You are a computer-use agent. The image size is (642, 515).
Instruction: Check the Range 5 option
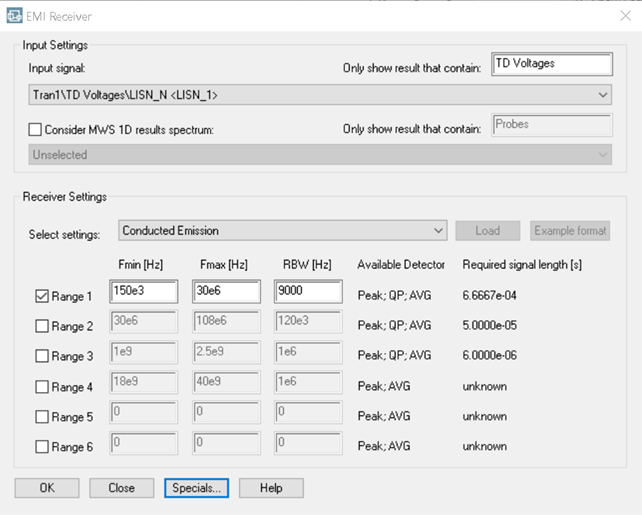(42, 416)
